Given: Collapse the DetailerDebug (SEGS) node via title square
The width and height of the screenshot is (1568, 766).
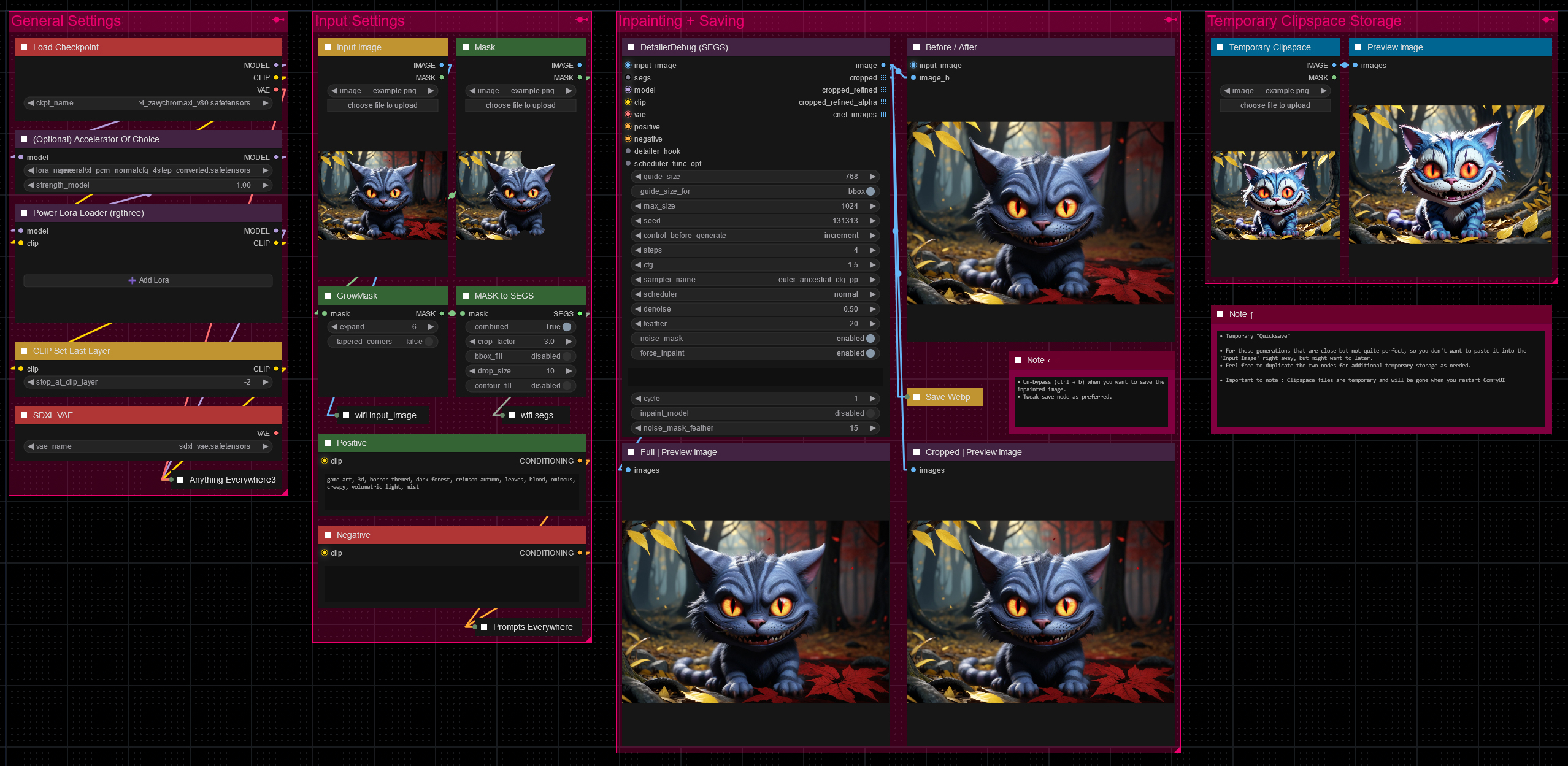Looking at the screenshot, I should point(631,47).
